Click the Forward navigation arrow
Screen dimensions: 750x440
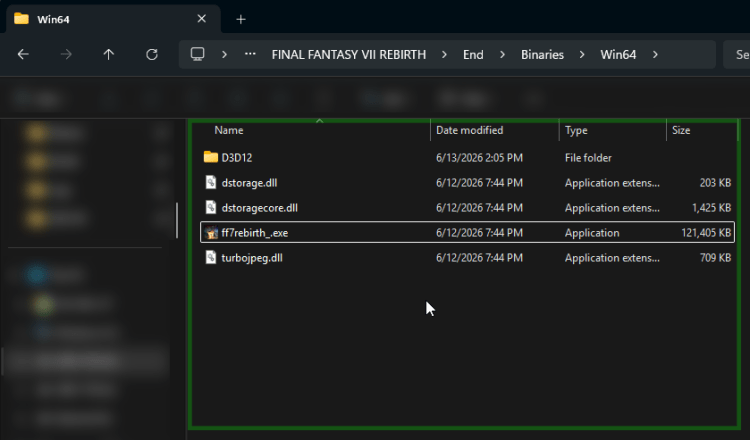coord(66,55)
